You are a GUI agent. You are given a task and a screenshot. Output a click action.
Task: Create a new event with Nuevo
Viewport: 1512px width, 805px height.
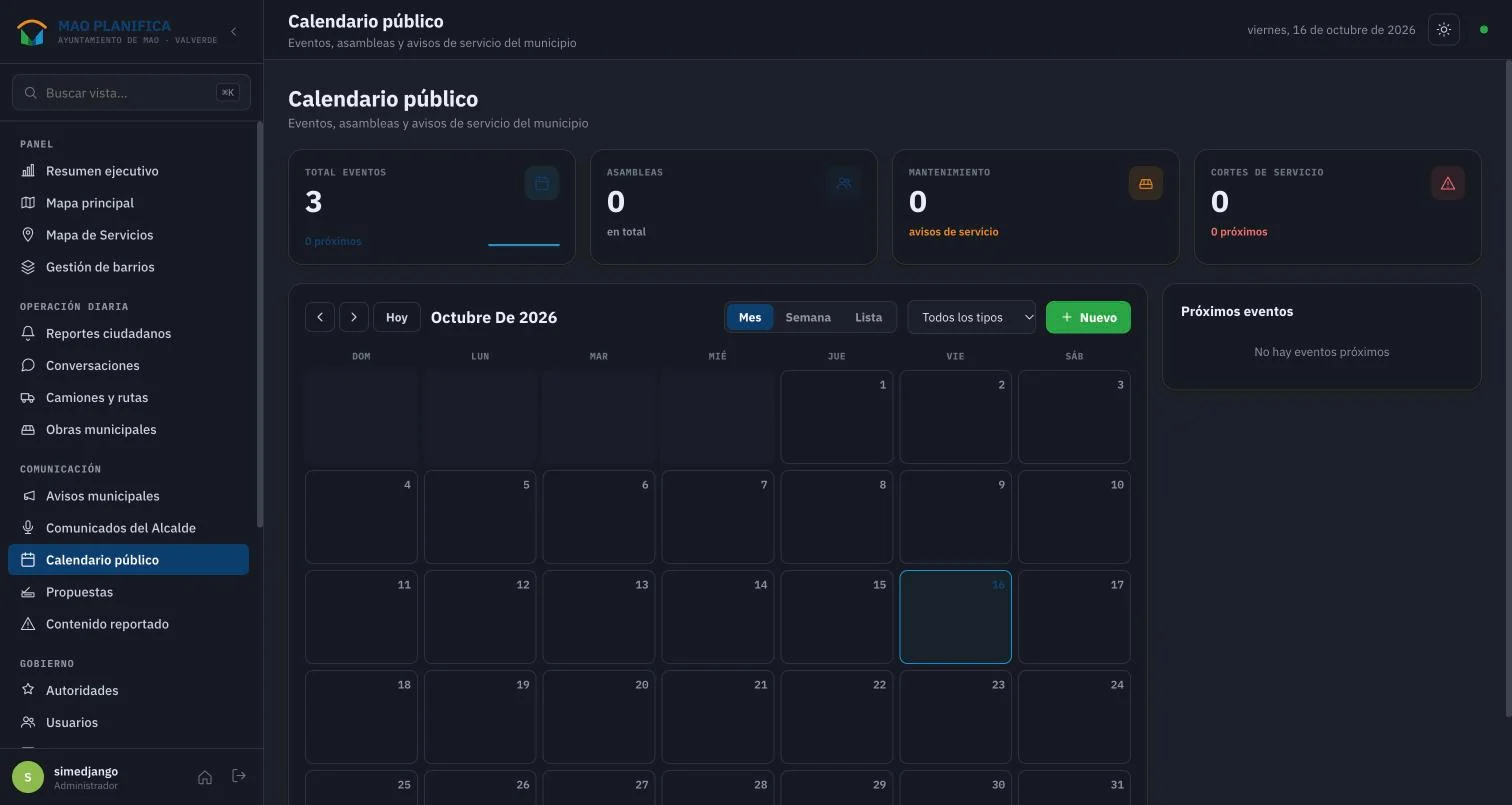pyautogui.click(x=1088, y=317)
